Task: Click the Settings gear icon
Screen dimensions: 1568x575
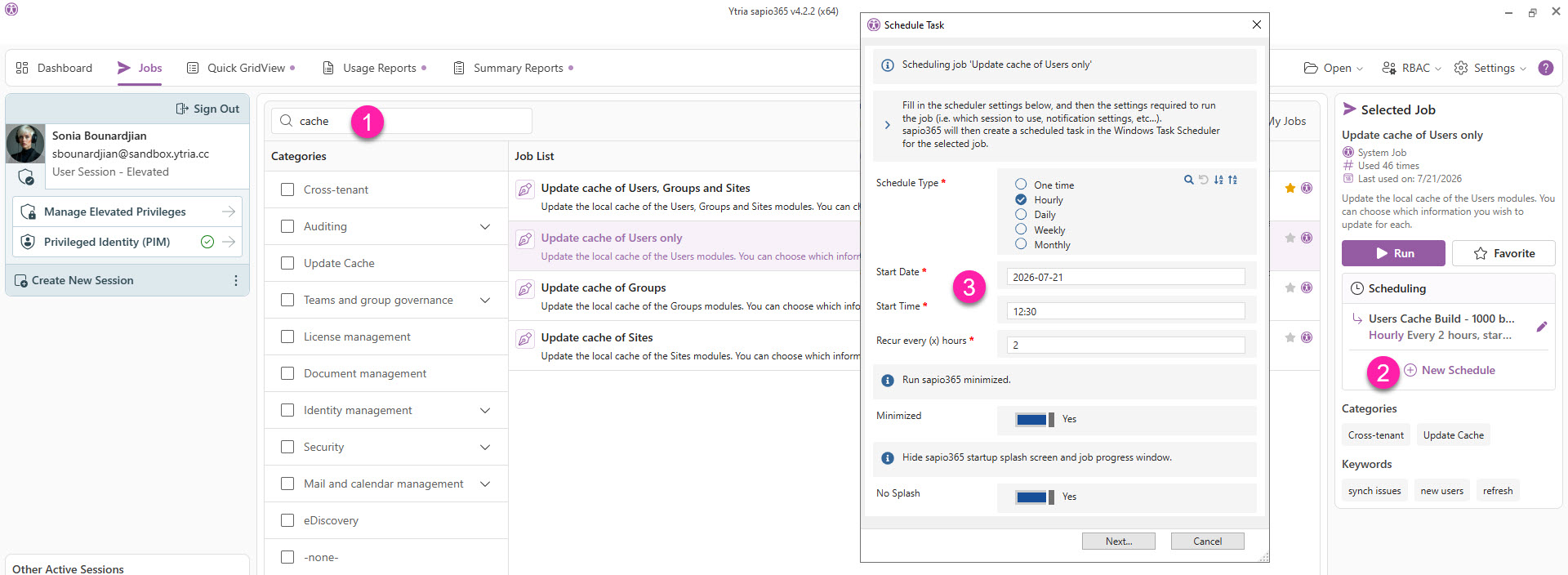Action: 1461,68
